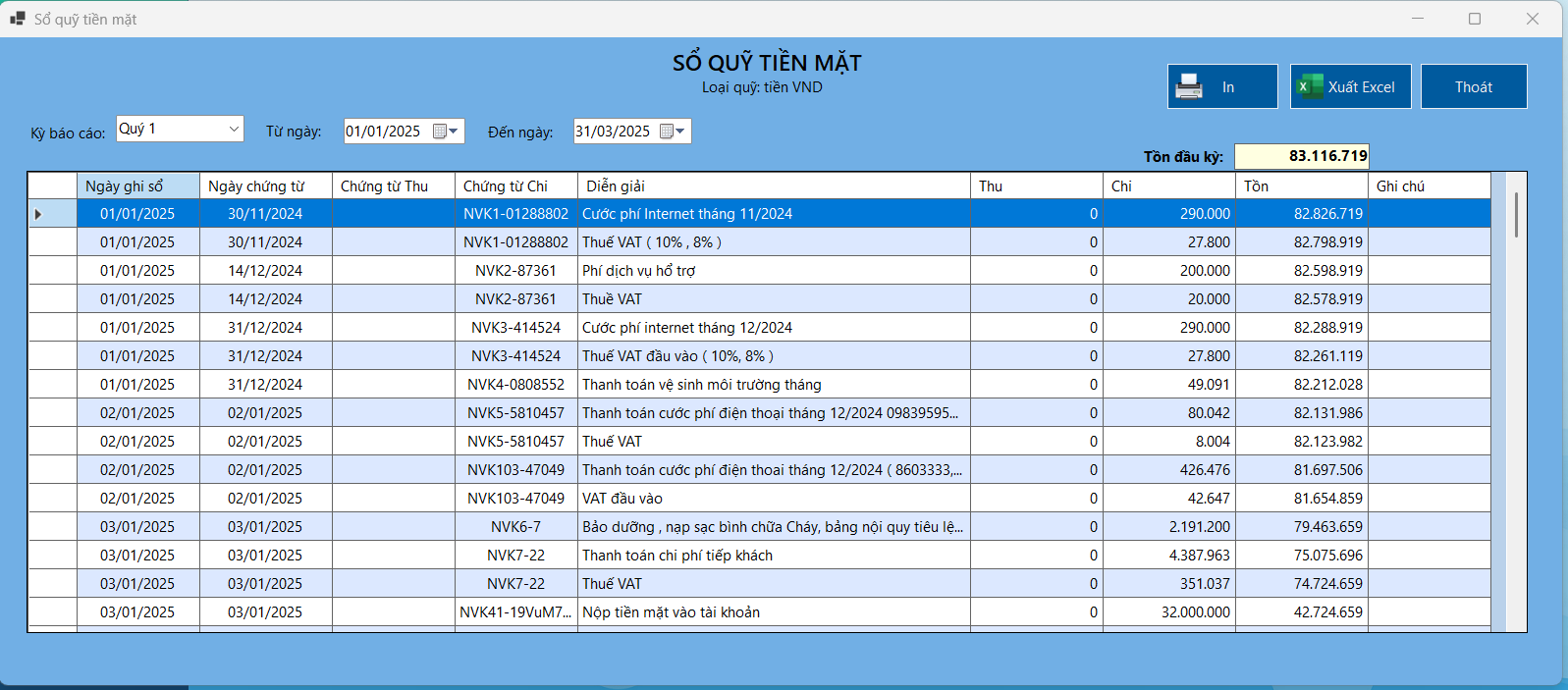Click the Từ ngày date text field
Screen dimensions: 1568x690
[x=384, y=132]
